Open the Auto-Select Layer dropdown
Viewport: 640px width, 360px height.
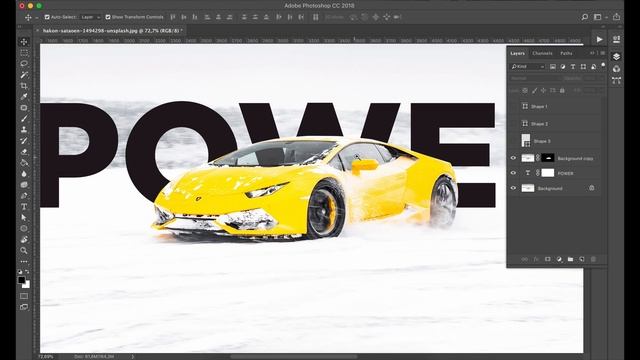coord(90,17)
